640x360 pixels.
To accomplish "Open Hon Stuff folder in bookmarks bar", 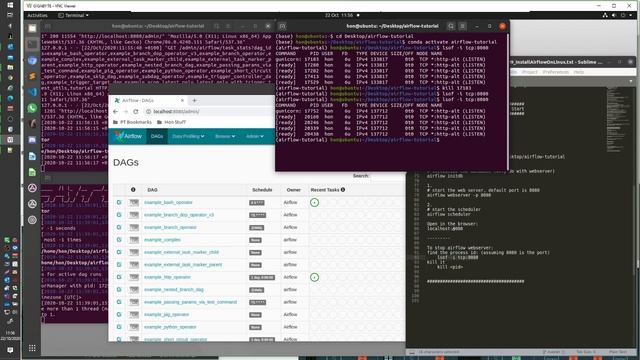I will click(171, 122).
